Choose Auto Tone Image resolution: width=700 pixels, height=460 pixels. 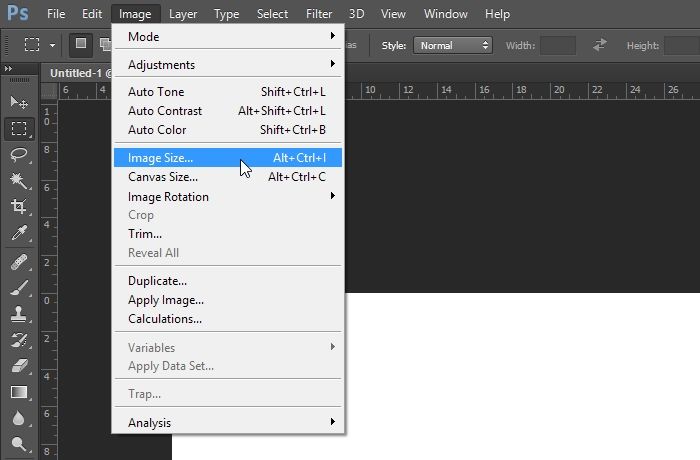point(228,92)
